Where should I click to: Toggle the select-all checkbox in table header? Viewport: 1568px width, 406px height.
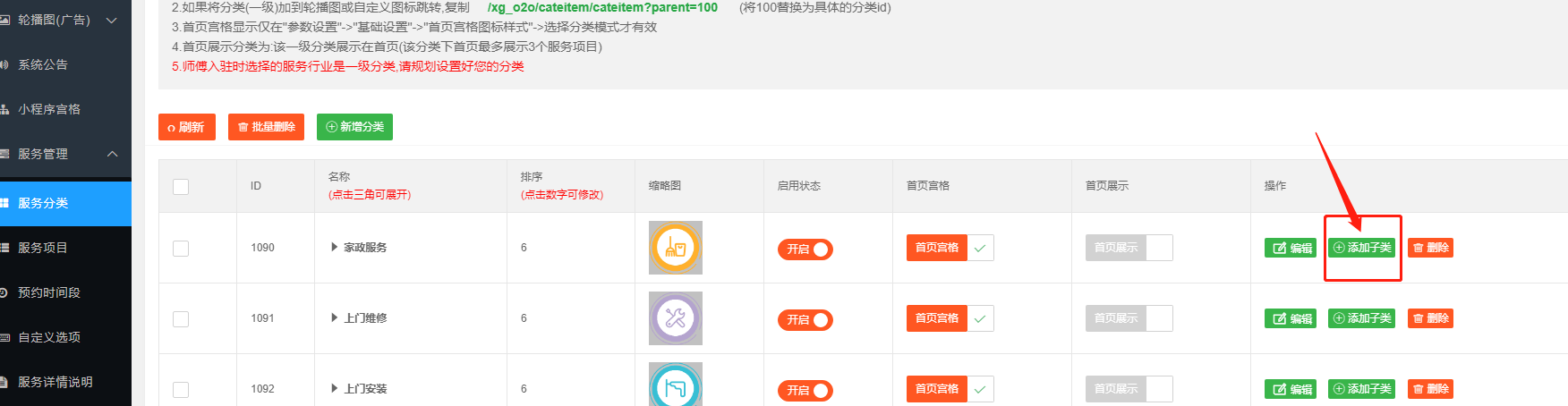(181, 186)
